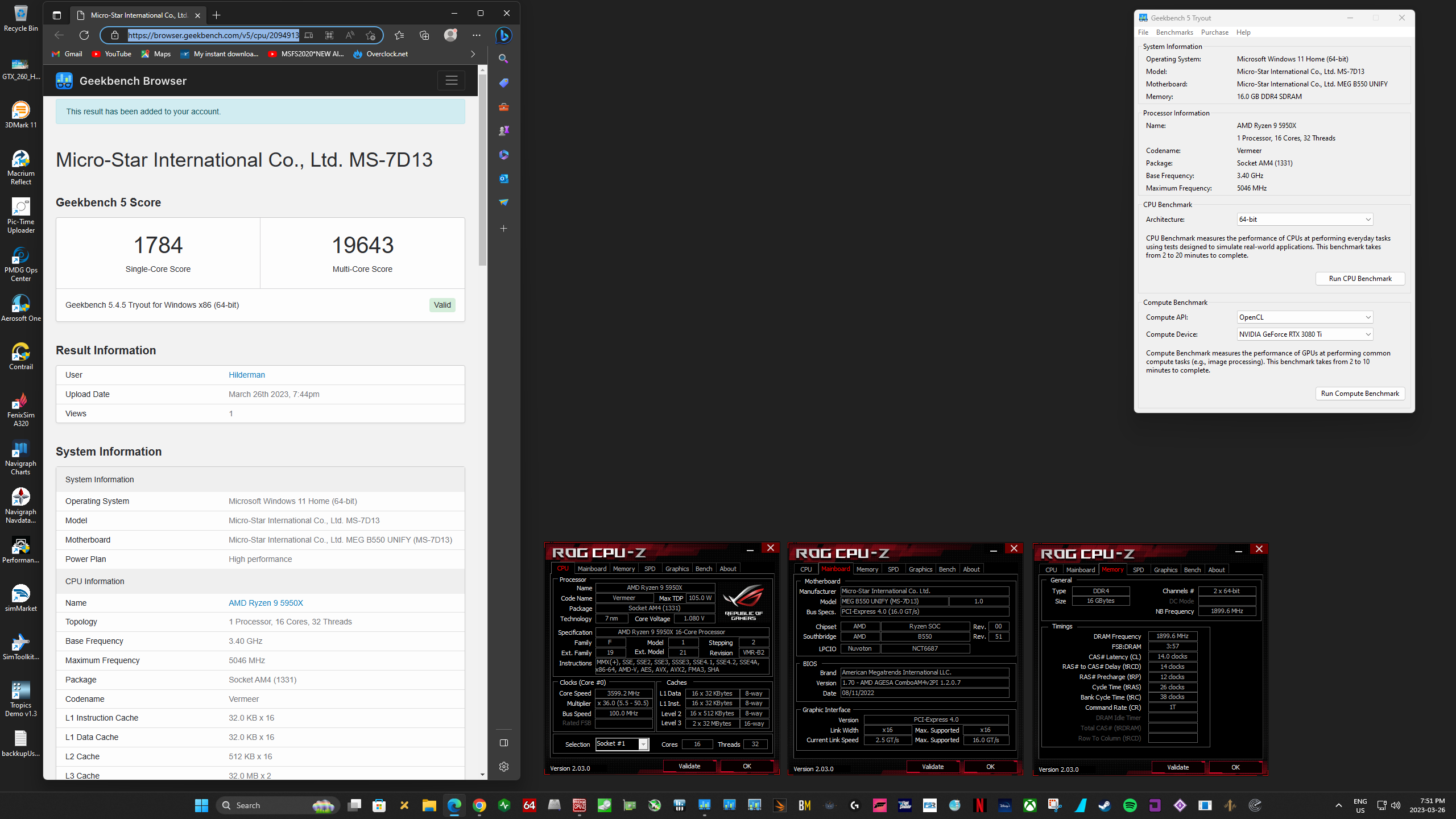Run Compute Benchmark in Geekbench 5
Screen dimensions: 1456x819
point(1360,394)
